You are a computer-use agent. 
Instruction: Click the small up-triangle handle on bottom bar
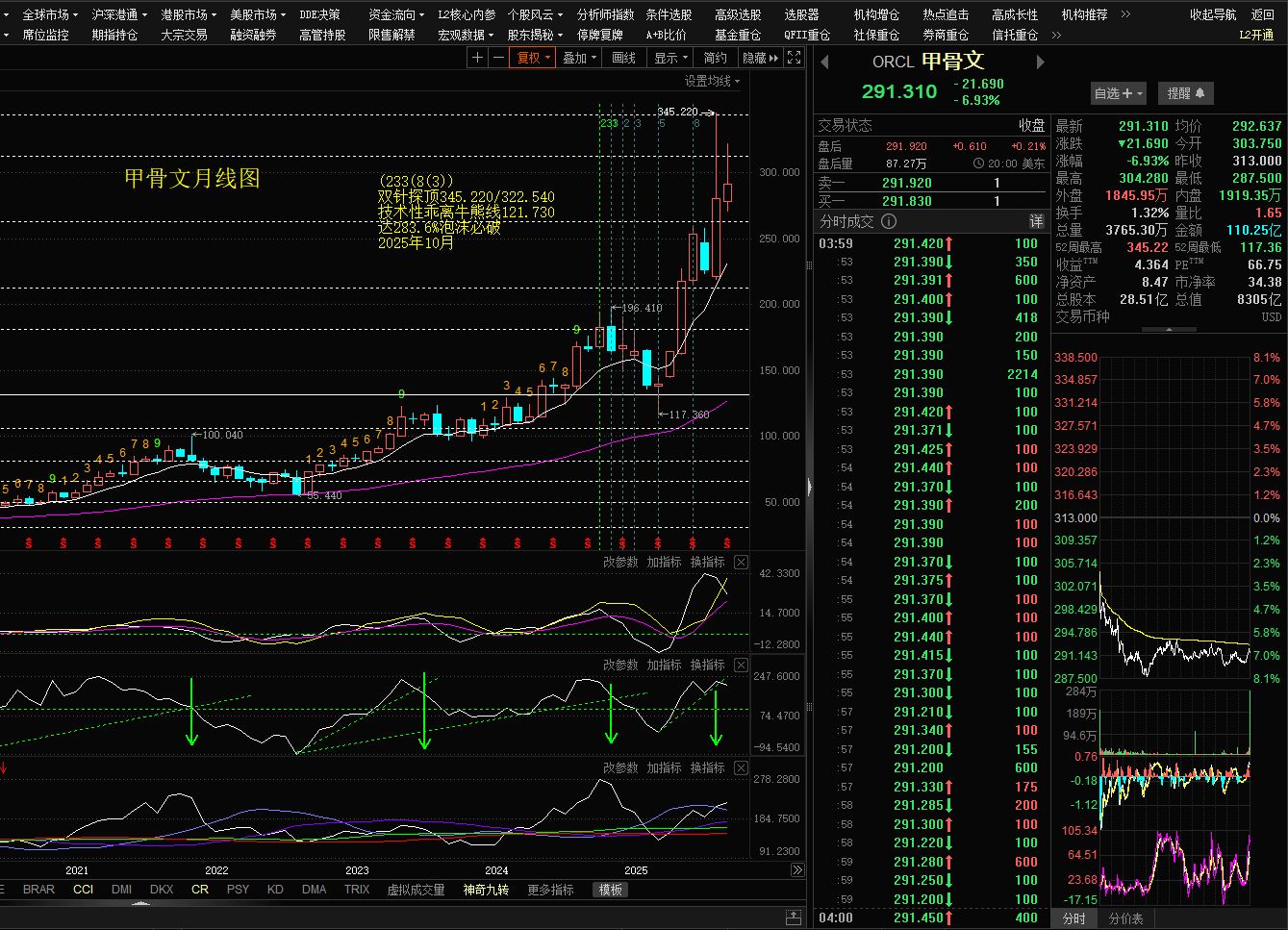(x=142, y=904)
